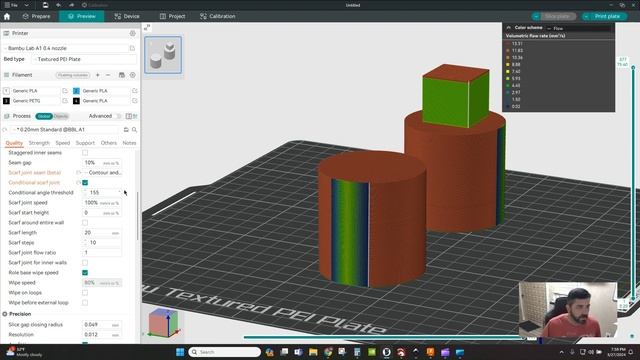
Task: Uncheck Role base wipe speed
Action: 85,273
